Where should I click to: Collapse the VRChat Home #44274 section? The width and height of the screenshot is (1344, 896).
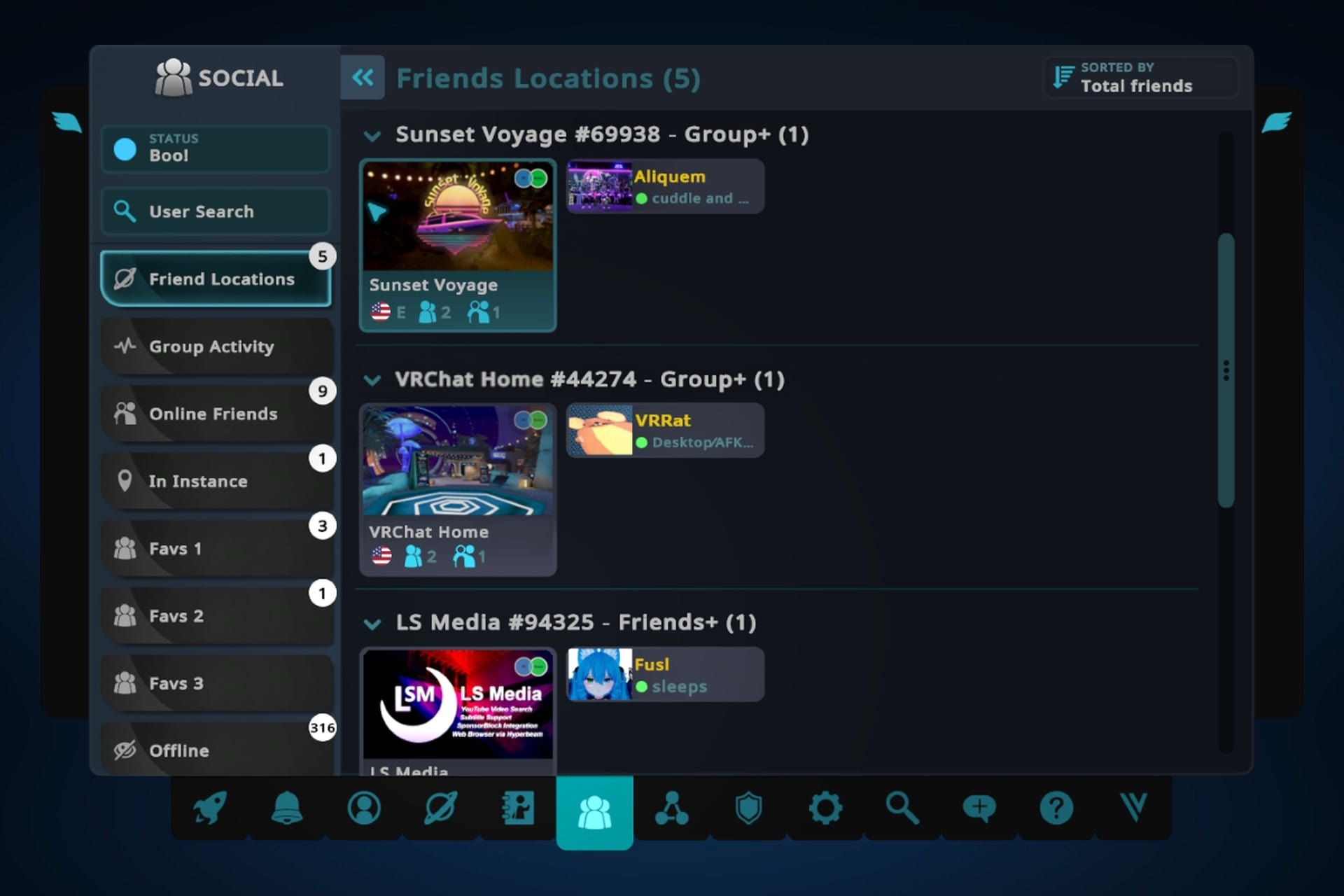pos(372,380)
